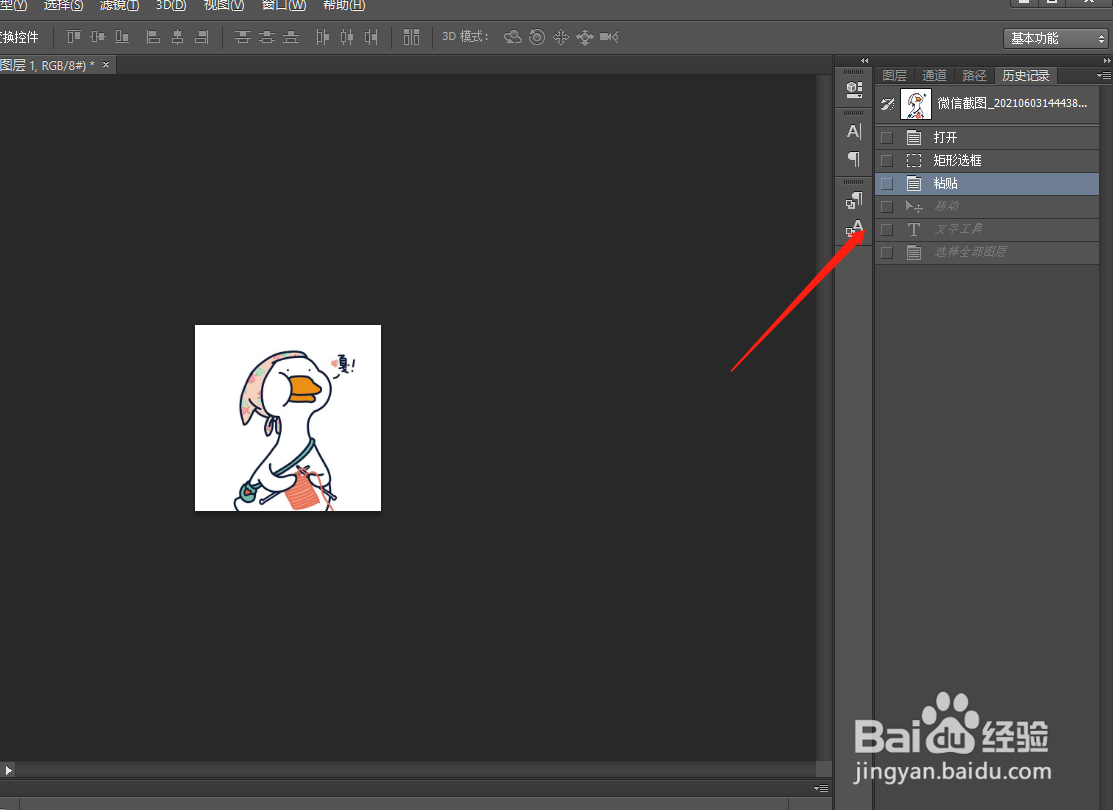This screenshot has height=810, width=1113.
Task: Switch to the 图层 panel tab
Action: pyautogui.click(x=894, y=75)
